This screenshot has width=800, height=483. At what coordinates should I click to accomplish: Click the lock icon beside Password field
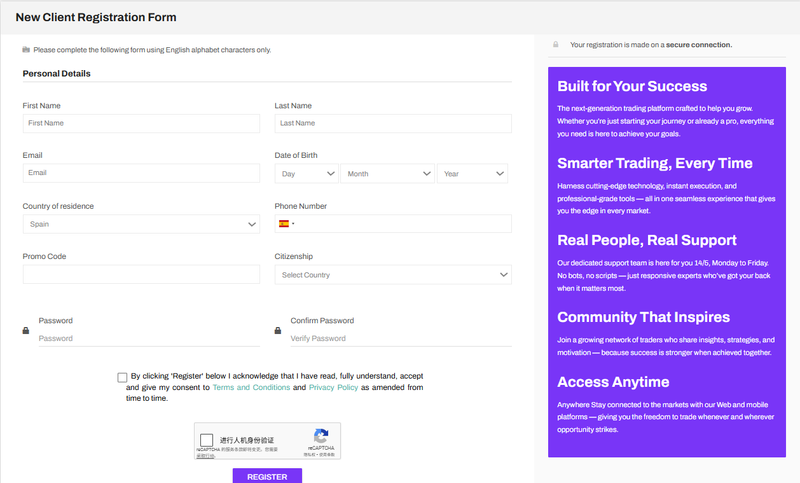(x=26, y=331)
